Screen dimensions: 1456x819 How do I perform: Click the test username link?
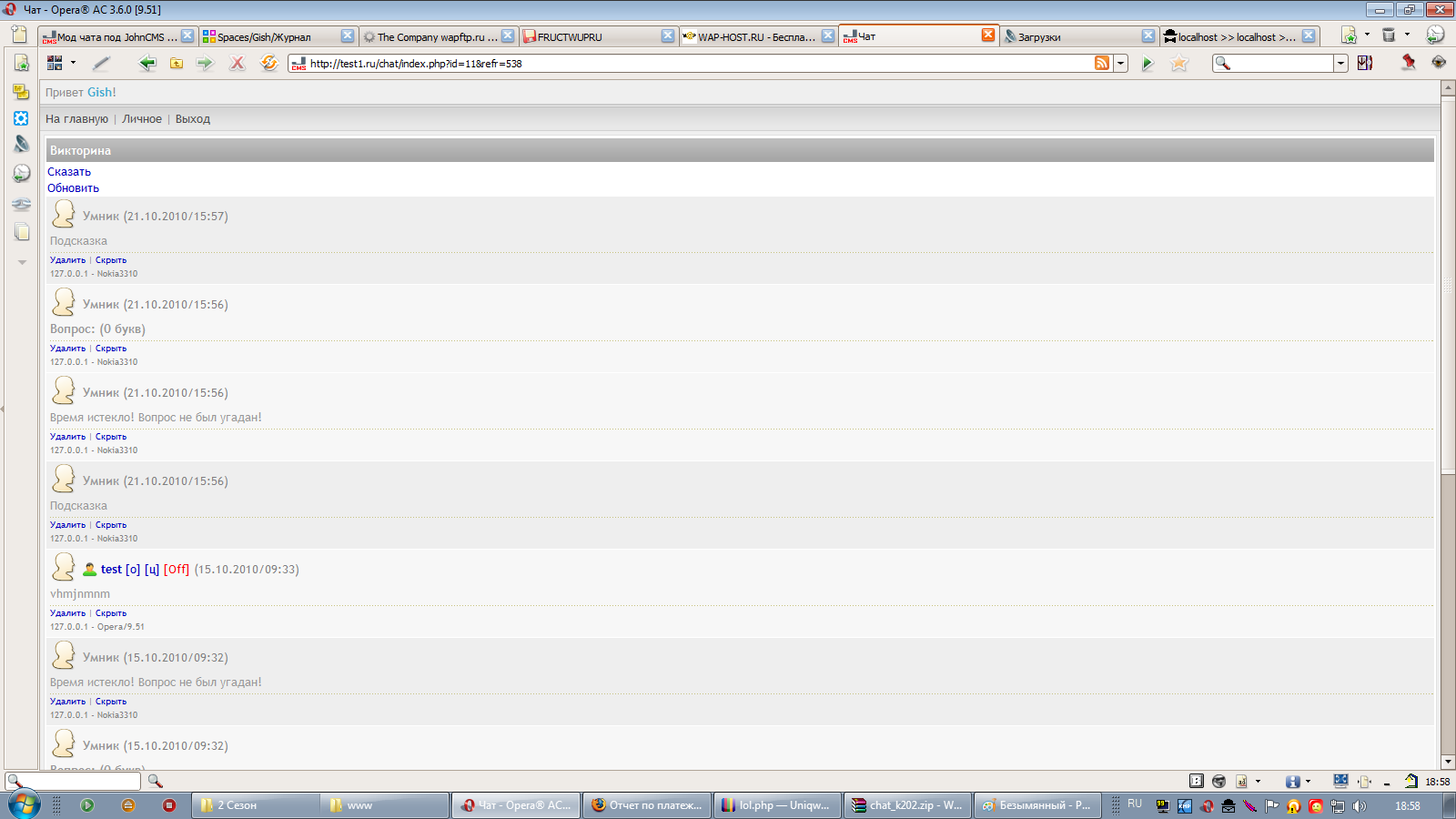(x=111, y=570)
